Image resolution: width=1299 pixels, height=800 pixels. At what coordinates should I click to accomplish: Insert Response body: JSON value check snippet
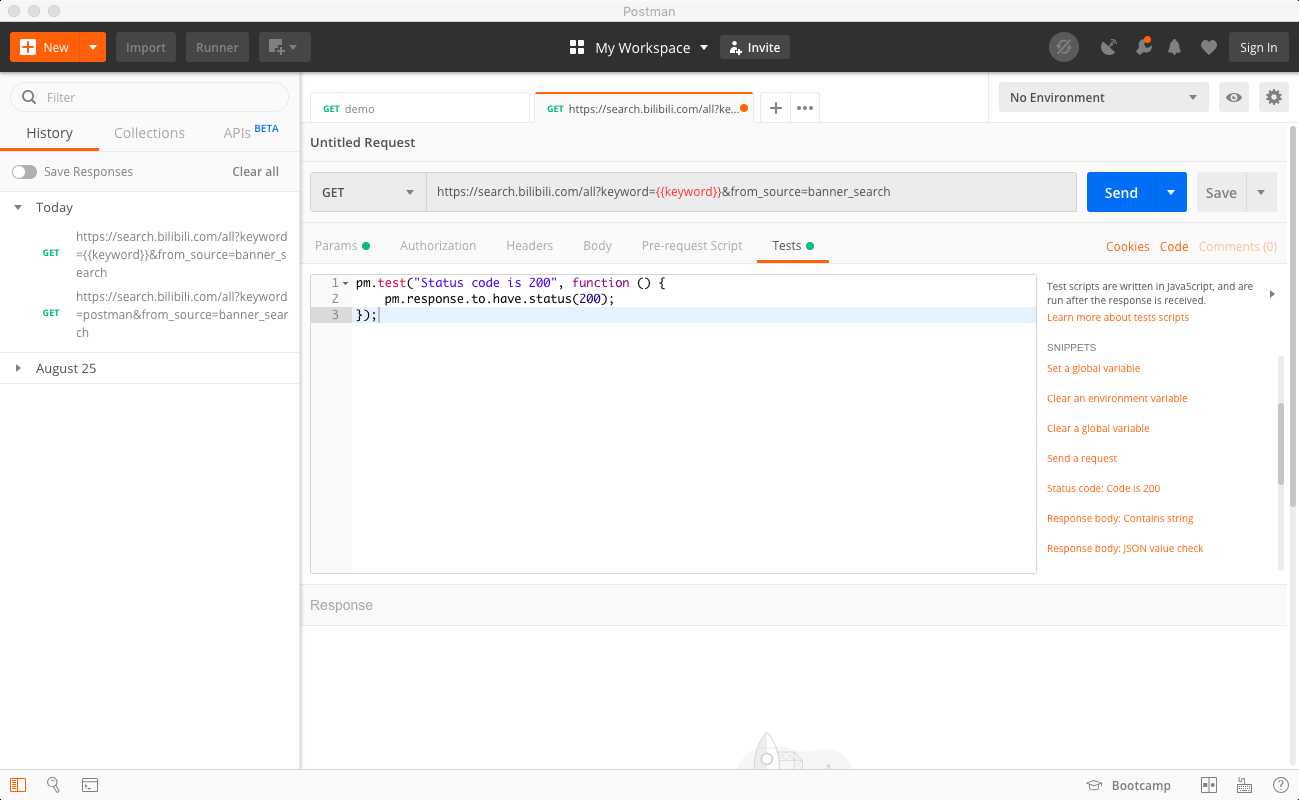coord(1125,548)
